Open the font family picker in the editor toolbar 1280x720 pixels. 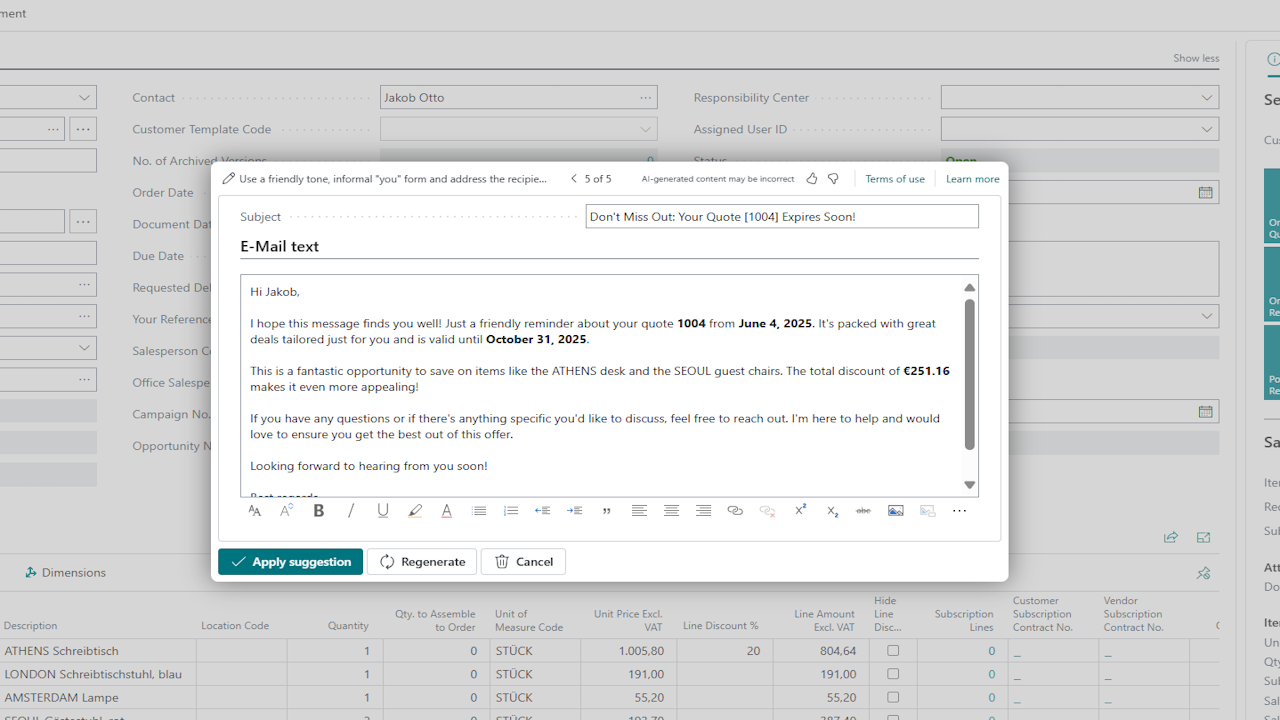point(254,511)
